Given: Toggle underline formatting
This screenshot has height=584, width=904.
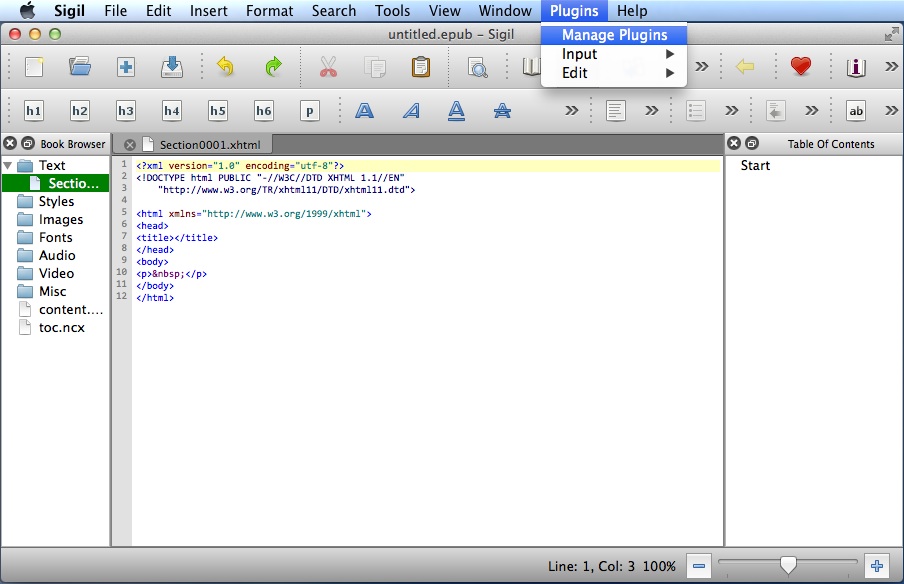Looking at the screenshot, I should 457,110.
